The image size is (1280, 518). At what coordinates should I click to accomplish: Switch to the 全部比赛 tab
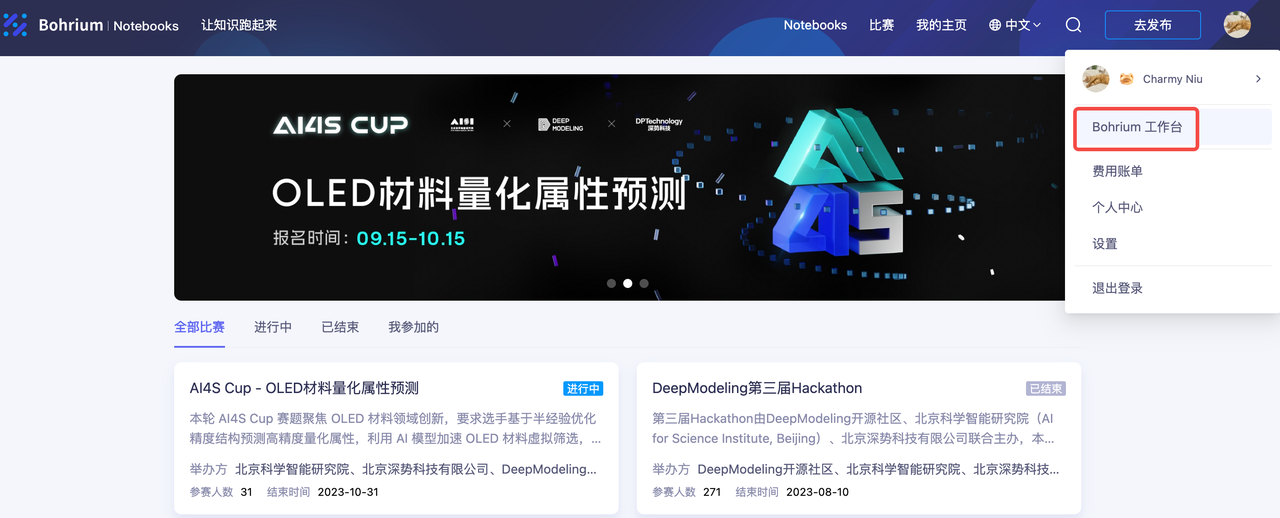tap(199, 327)
